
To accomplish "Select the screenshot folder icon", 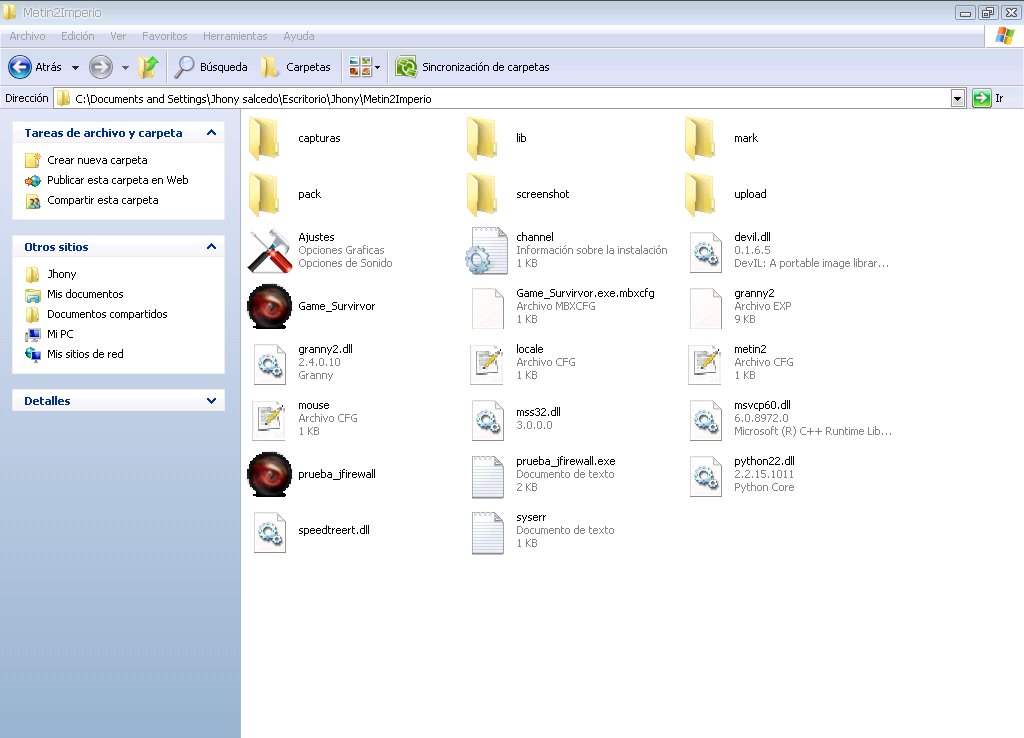I will coord(483,194).
